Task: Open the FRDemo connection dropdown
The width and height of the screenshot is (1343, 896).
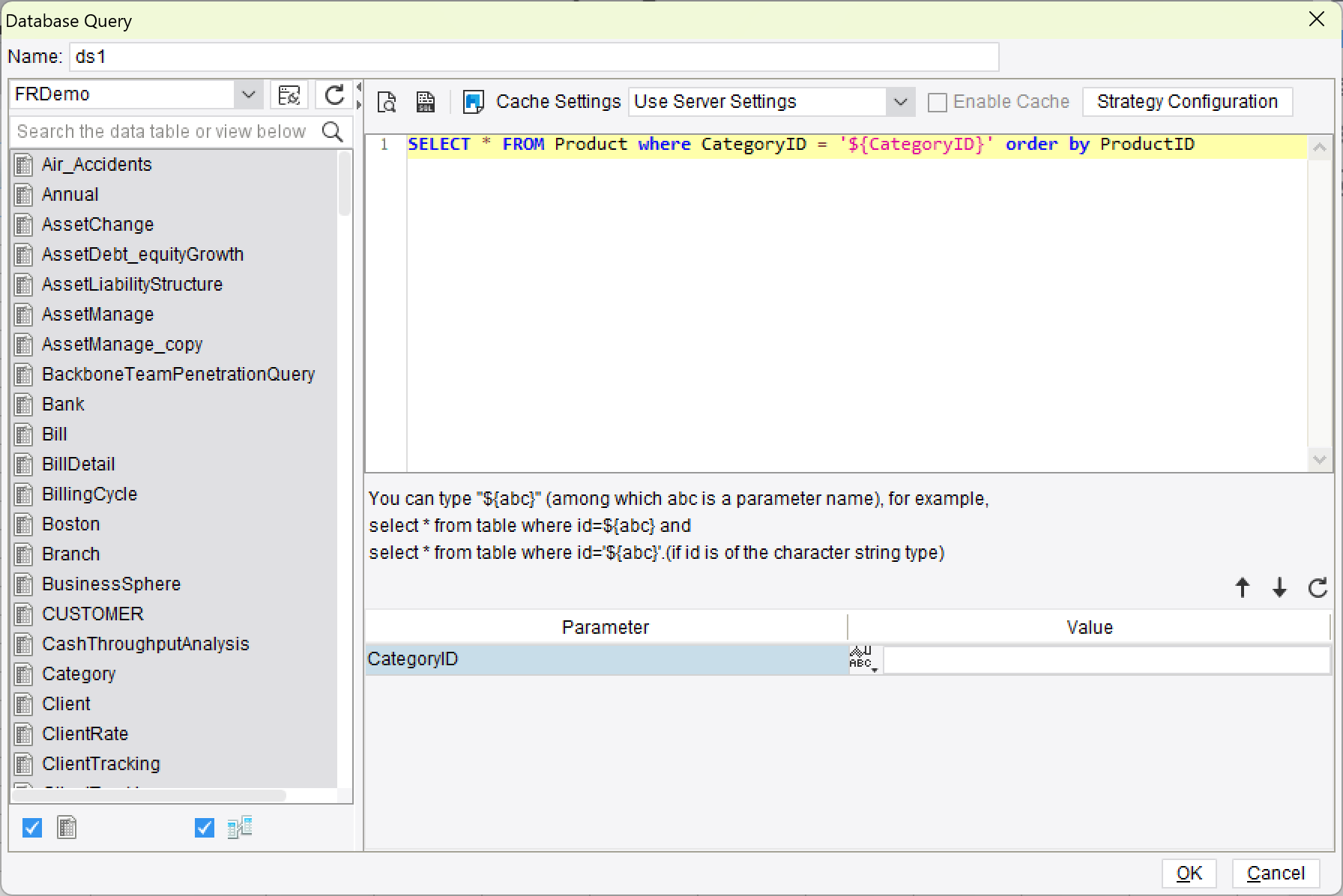Action: click(x=248, y=94)
